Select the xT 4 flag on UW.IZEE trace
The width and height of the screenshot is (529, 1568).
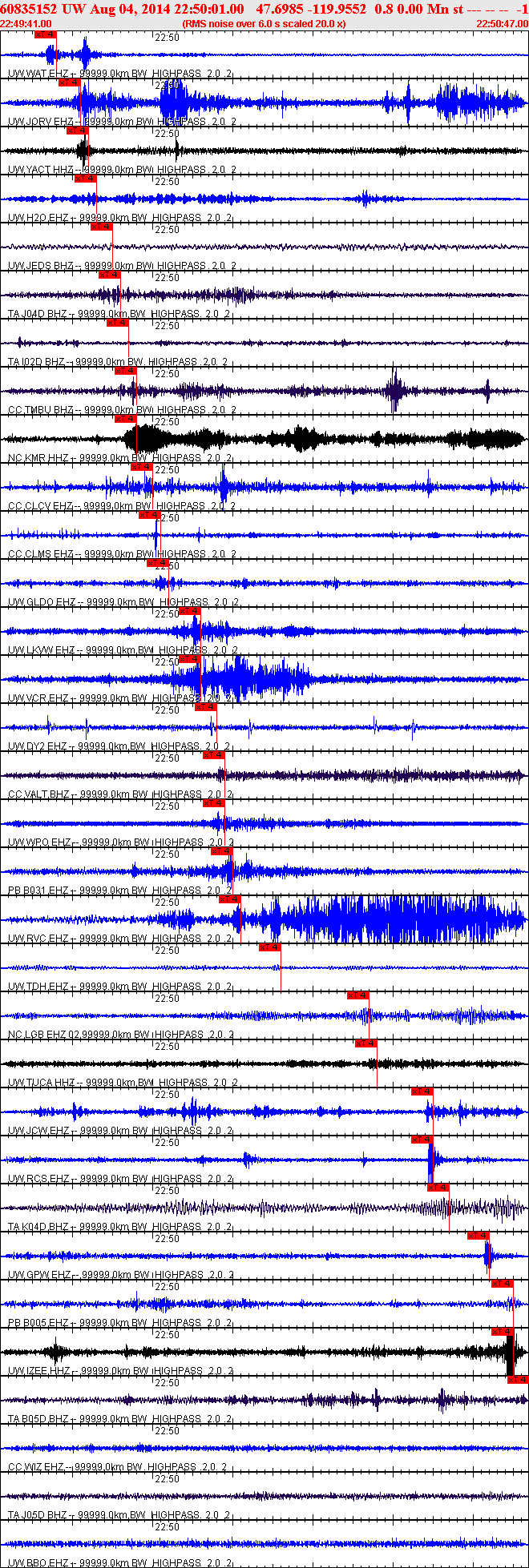tap(503, 1332)
